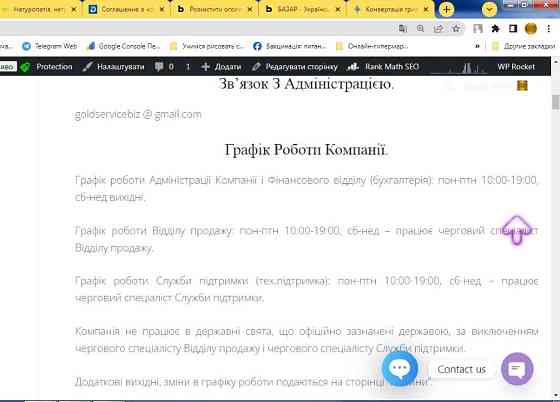Click the scroll-to-top purple arrow button
Viewport: 560px width, 402px height.
516,230
